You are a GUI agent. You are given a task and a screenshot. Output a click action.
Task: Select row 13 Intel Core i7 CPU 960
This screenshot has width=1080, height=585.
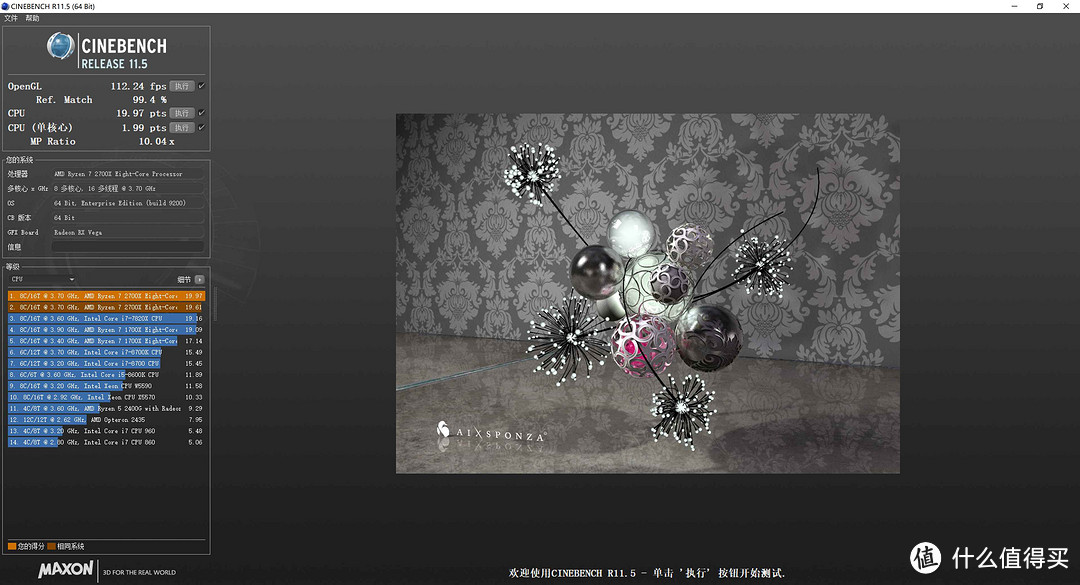click(x=107, y=431)
